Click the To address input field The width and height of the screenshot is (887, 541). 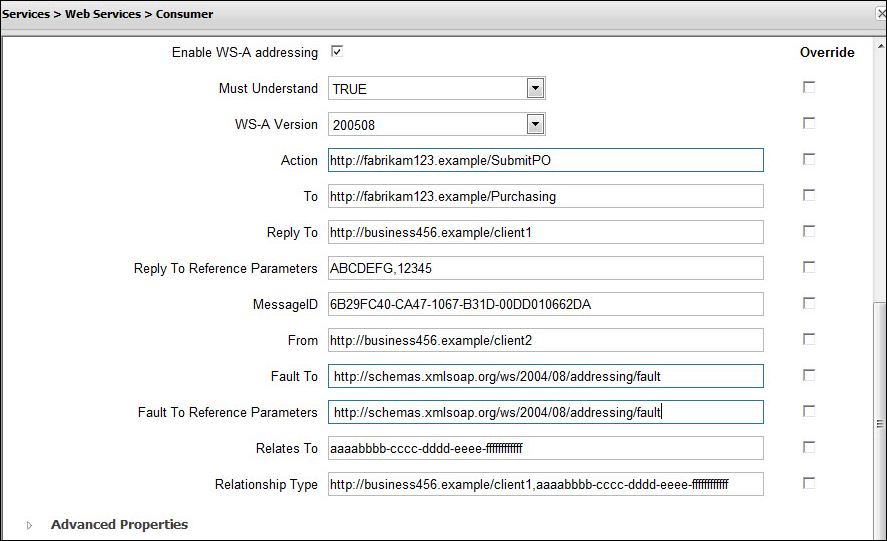point(545,196)
